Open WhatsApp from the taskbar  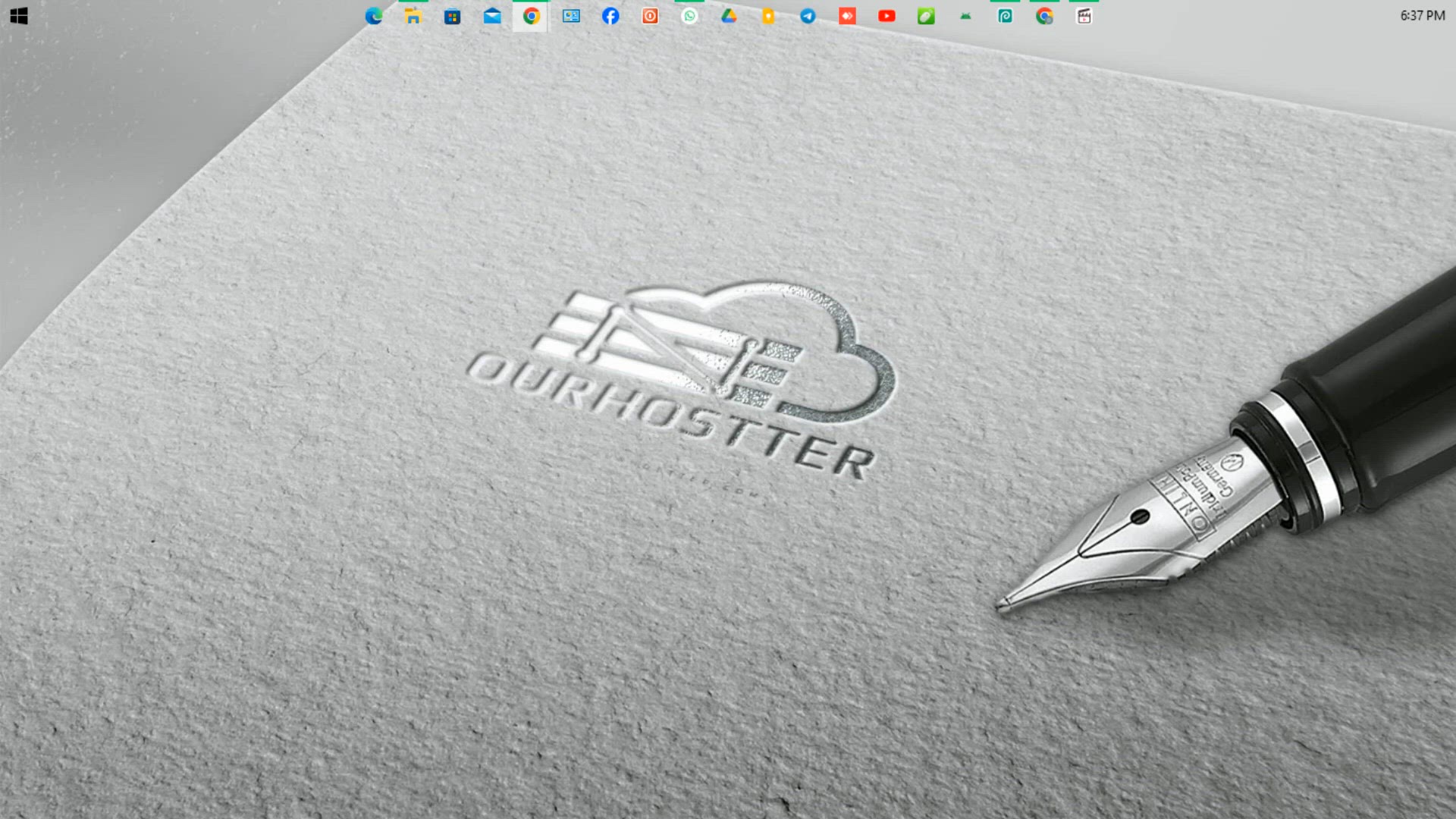[x=689, y=16]
